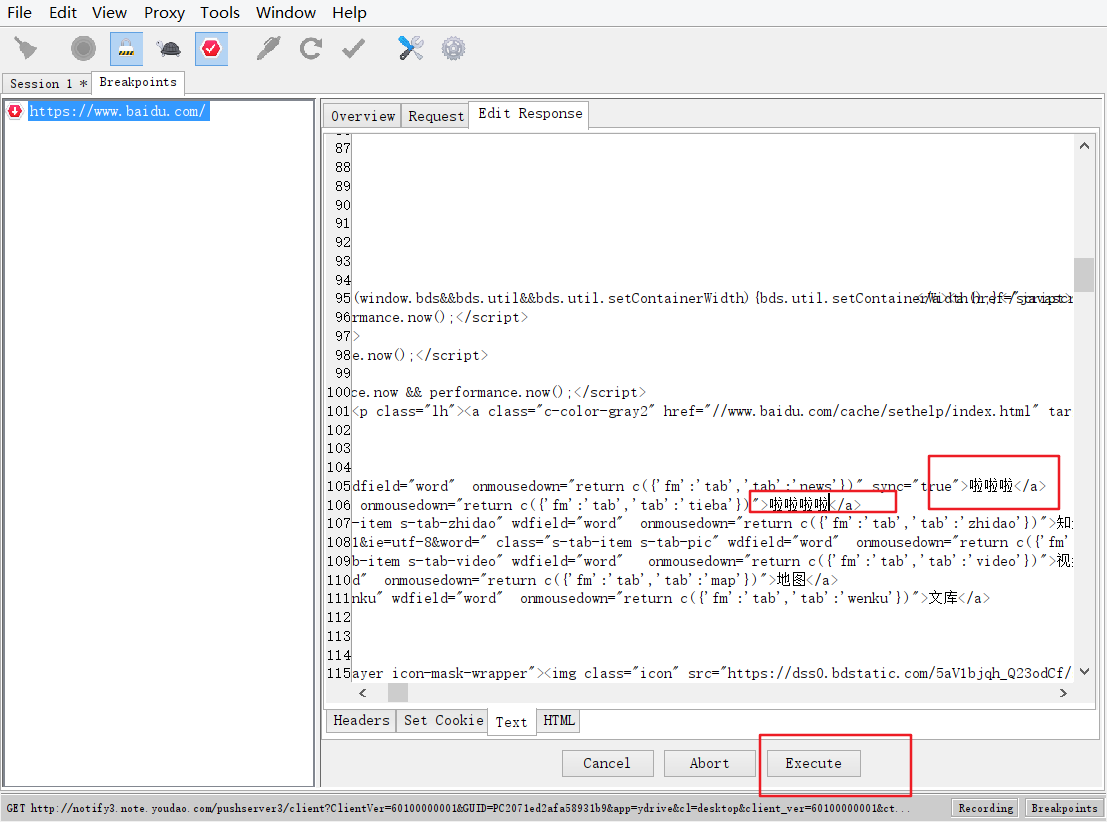This screenshot has height=822, width=1107.
Task: Open the Proxy menu
Action: [164, 13]
